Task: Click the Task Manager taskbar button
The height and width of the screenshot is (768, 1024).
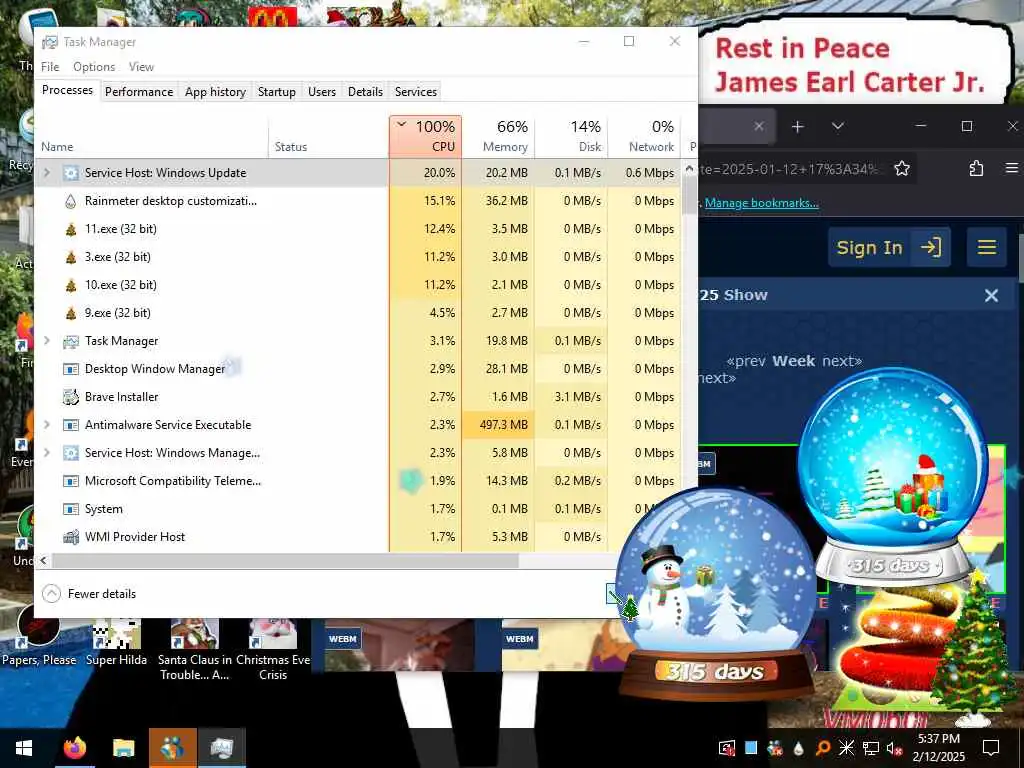Action: tap(221, 748)
